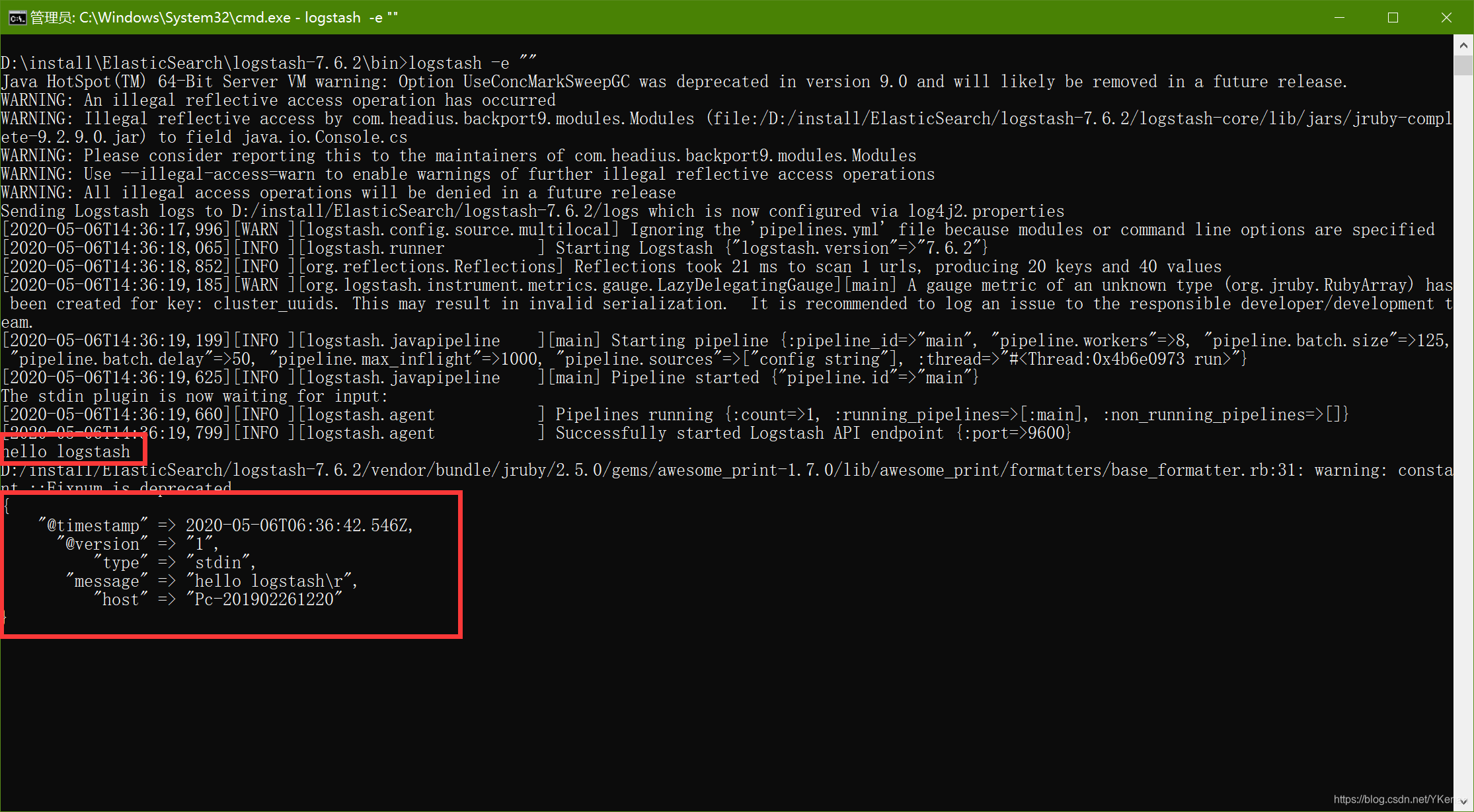The image size is (1474, 812).
Task: Click the 'Starting pipeline' log message
Action: pyautogui.click(x=689, y=340)
